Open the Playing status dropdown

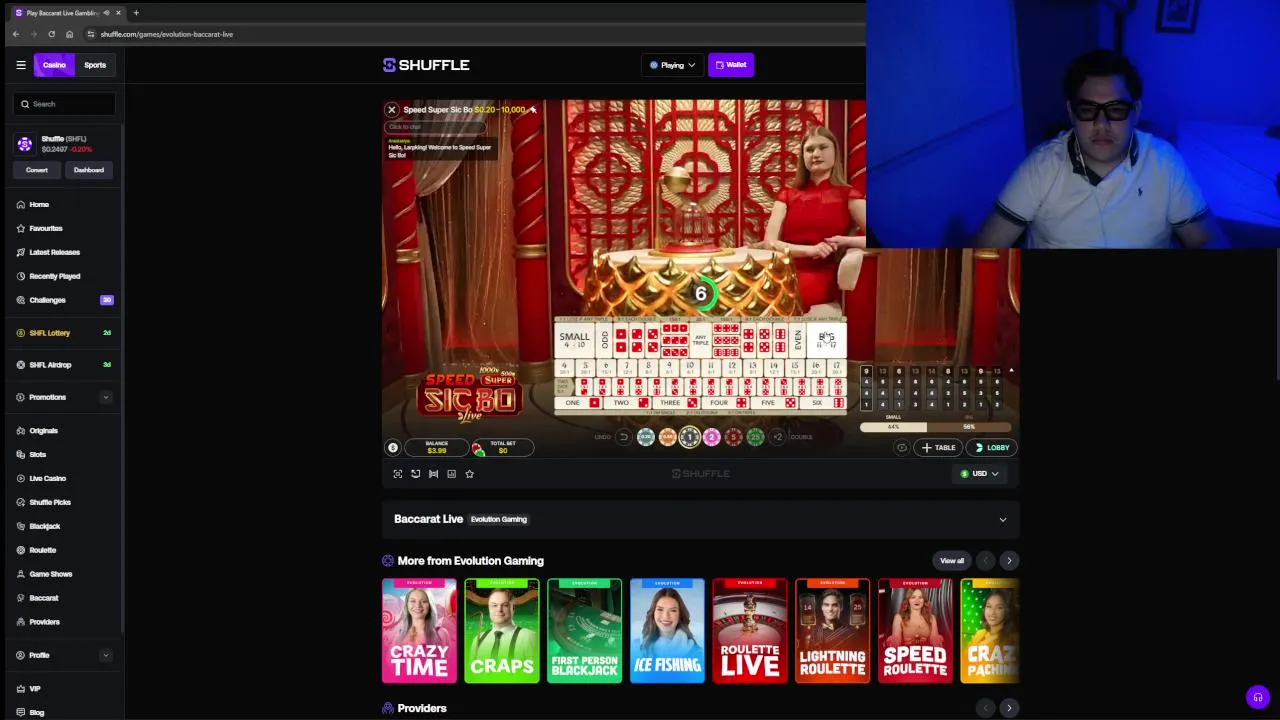(672, 65)
